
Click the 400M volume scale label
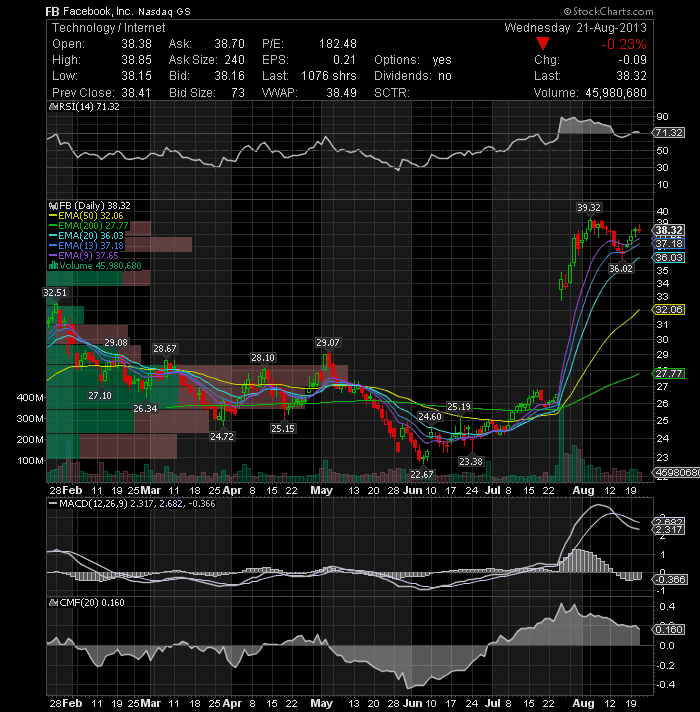(30, 398)
